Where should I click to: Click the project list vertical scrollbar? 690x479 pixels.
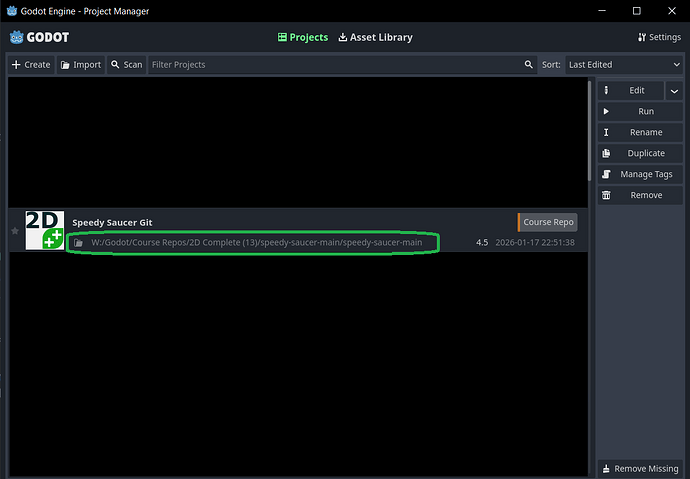pos(590,131)
